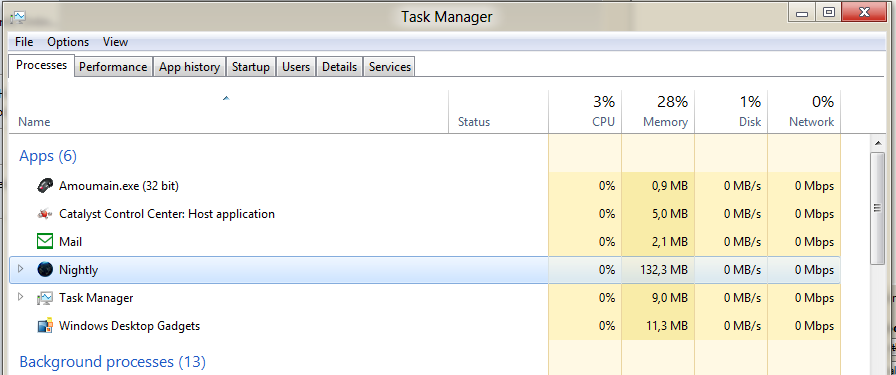Select the Windows Desktop Gadgets name
Viewport: 896px width, 375px height.
tap(130, 326)
